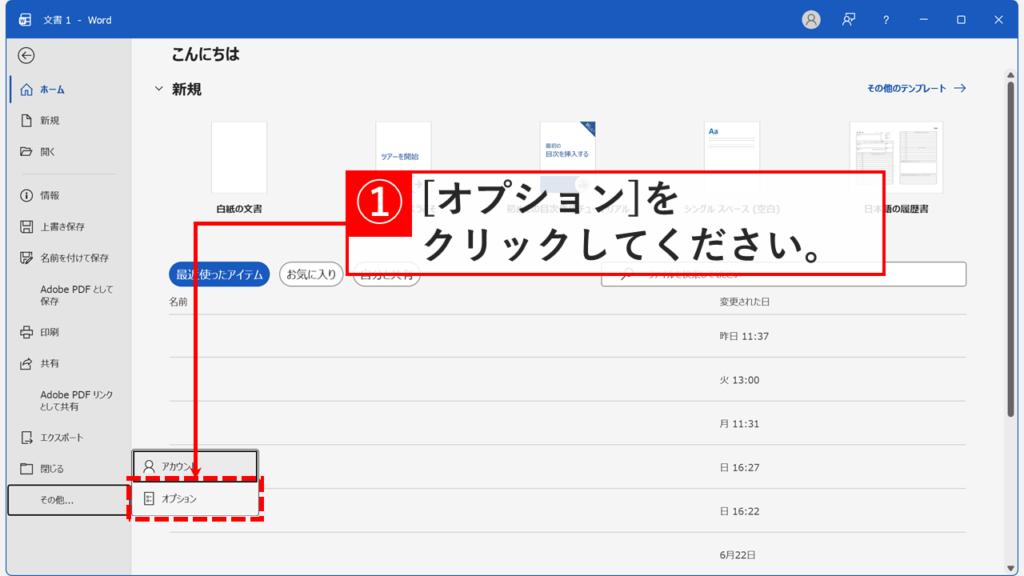Click the vertical scrollbar thumb
Viewport: 1024px width, 576px height.
pyautogui.click(x=1011, y=248)
